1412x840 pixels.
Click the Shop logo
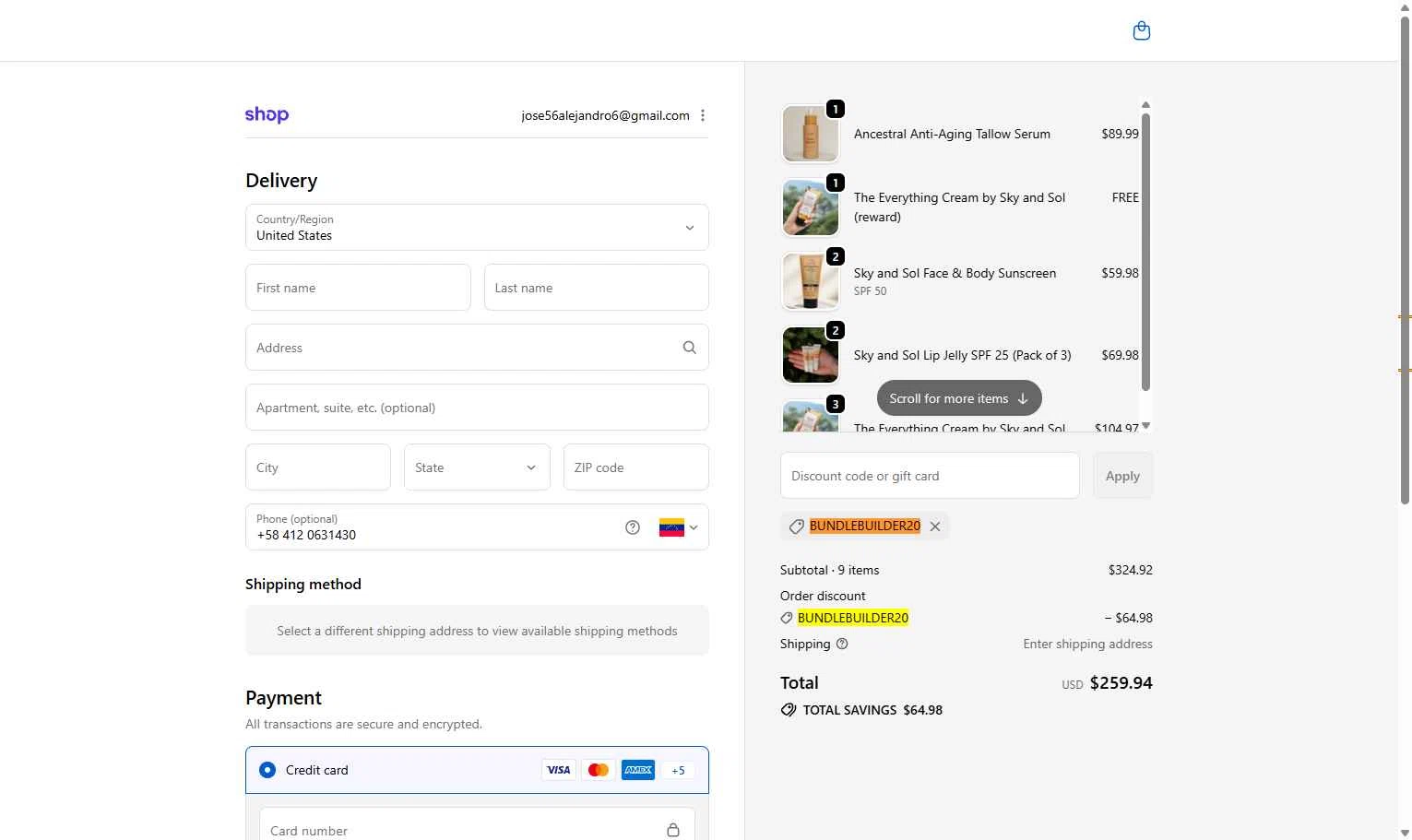[x=267, y=114]
